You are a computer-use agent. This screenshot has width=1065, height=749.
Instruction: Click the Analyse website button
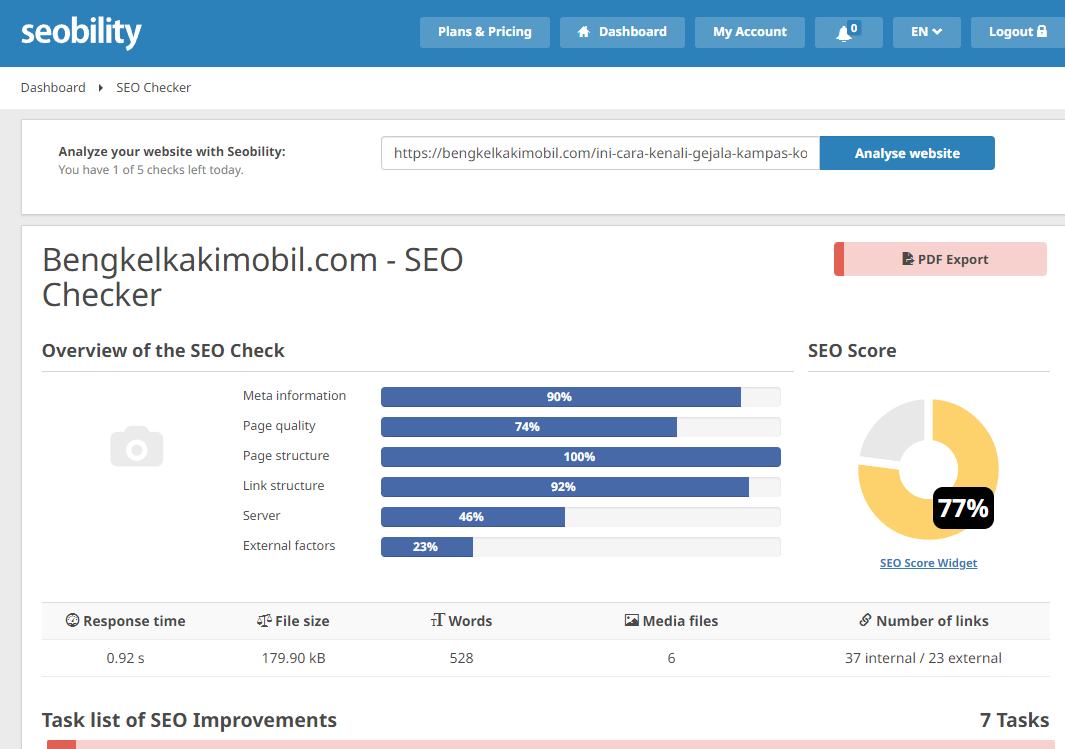907,153
